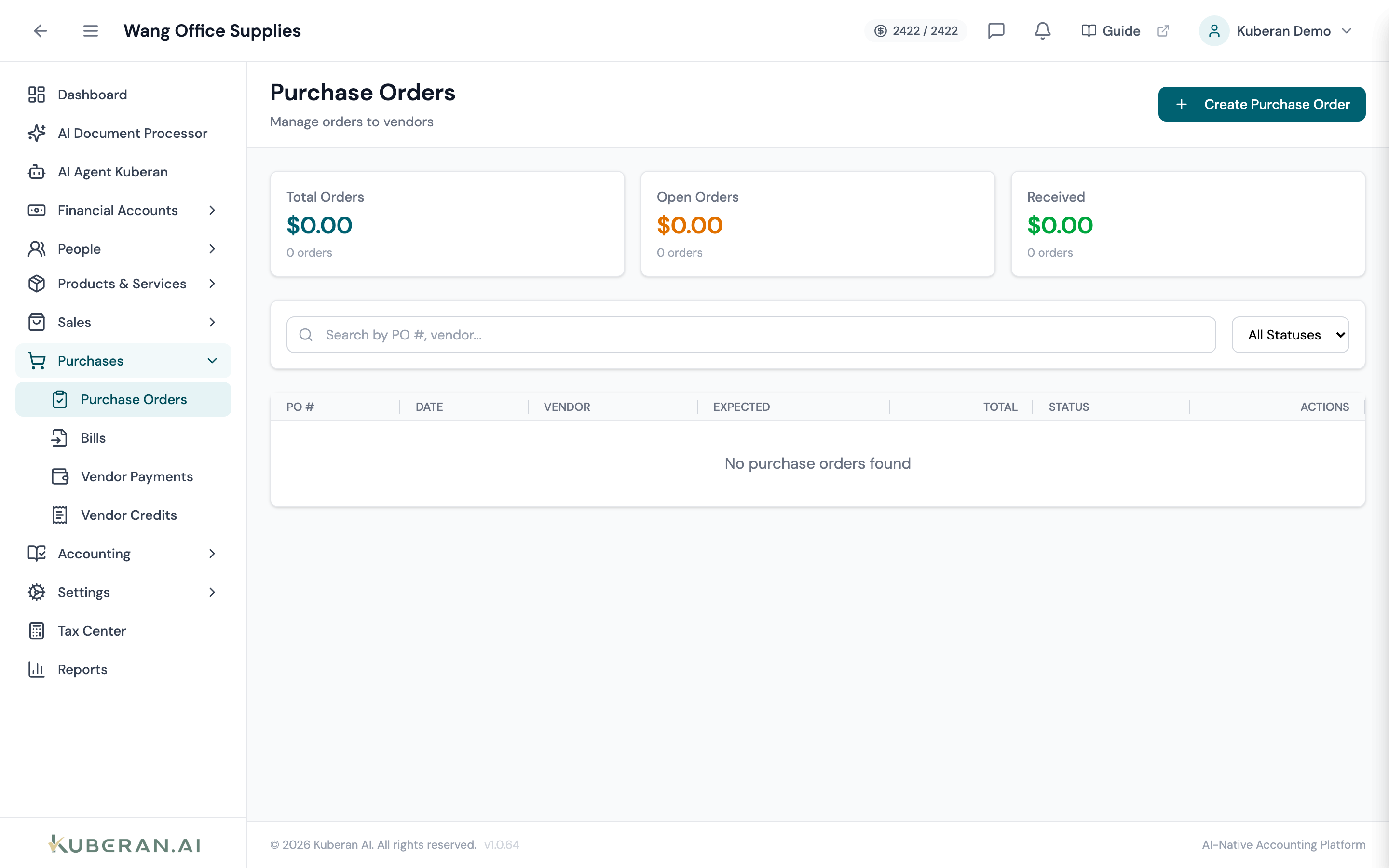Screen dimensions: 1389x868
Task: Click the Total Orders card
Action: coord(447,224)
